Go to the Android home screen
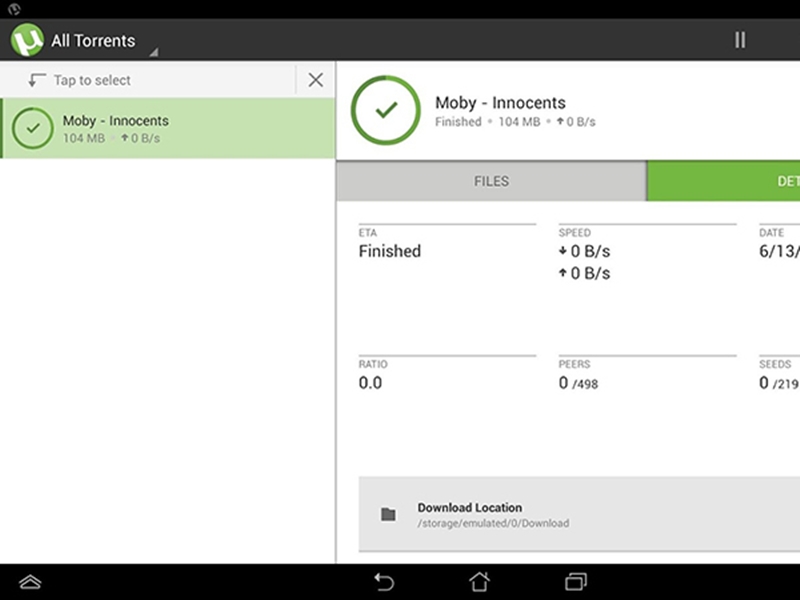Image resolution: width=800 pixels, height=600 pixels. pyautogui.click(x=480, y=581)
